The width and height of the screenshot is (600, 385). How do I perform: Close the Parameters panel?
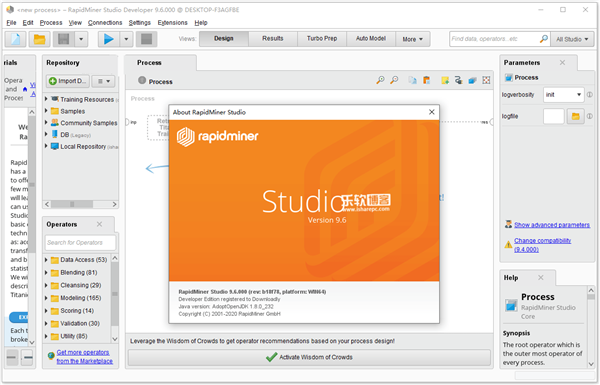(562, 62)
